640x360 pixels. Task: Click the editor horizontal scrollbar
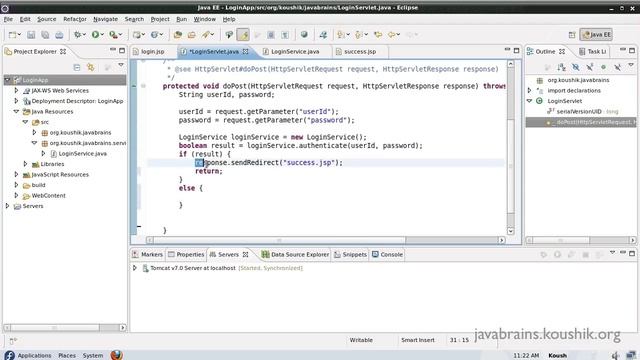[x=325, y=240]
